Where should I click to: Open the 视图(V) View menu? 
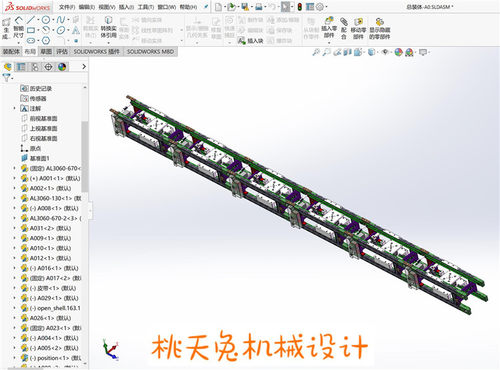point(107,7)
